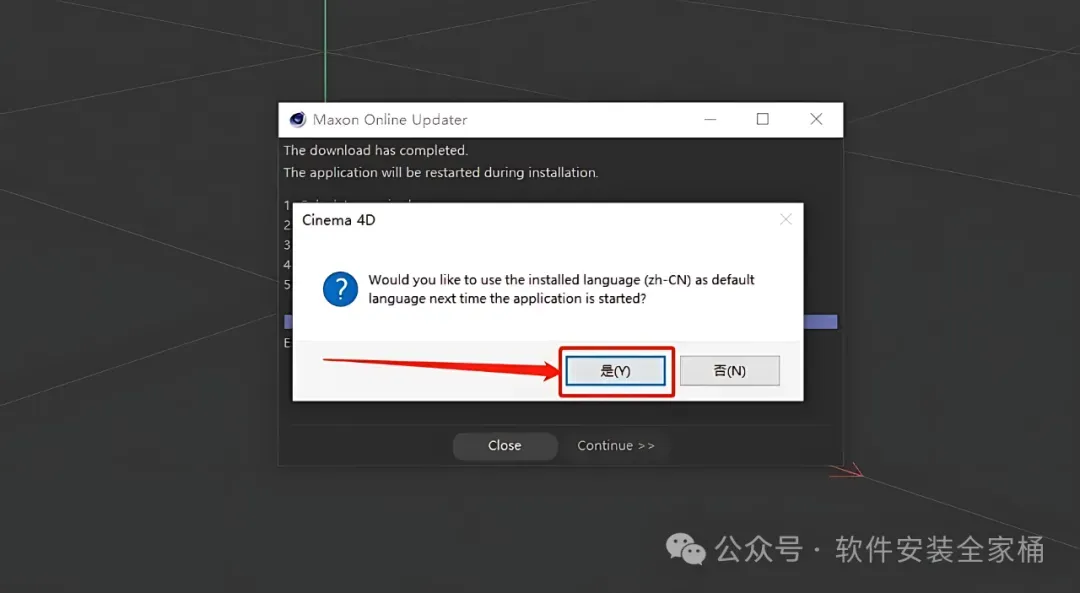Decline with the 否(N) button

pos(729,371)
